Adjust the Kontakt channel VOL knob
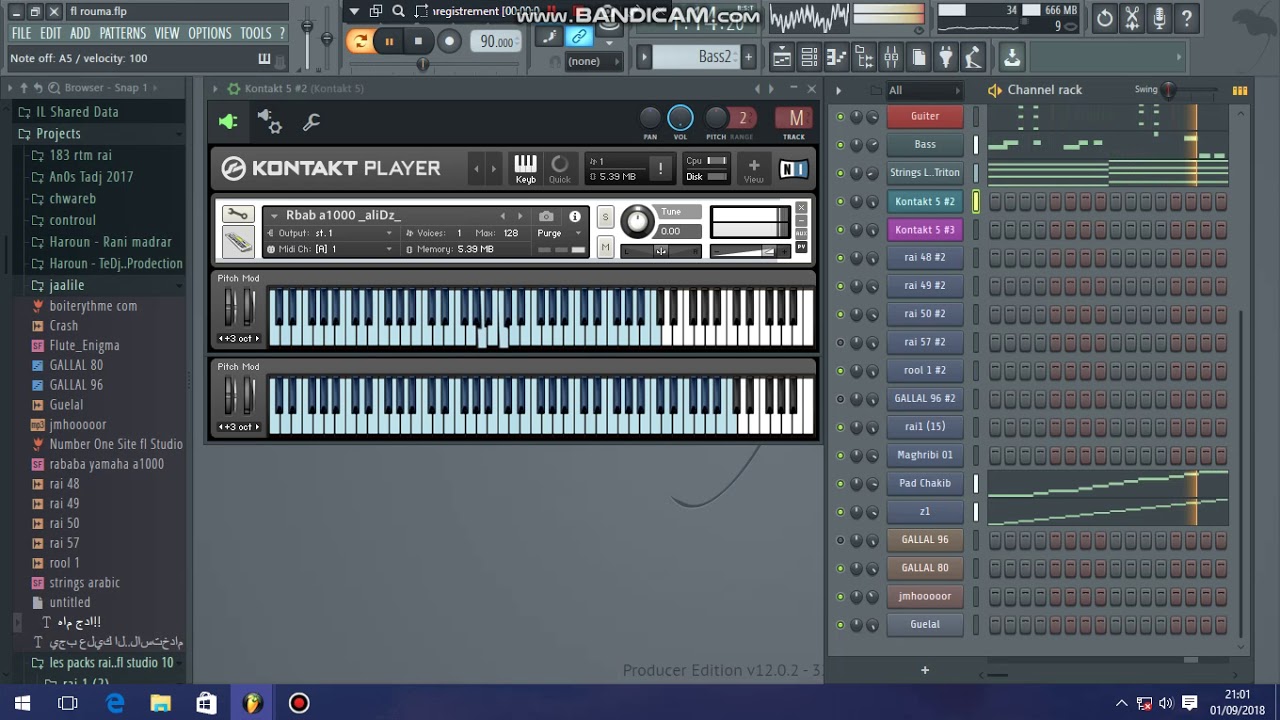 (680, 120)
